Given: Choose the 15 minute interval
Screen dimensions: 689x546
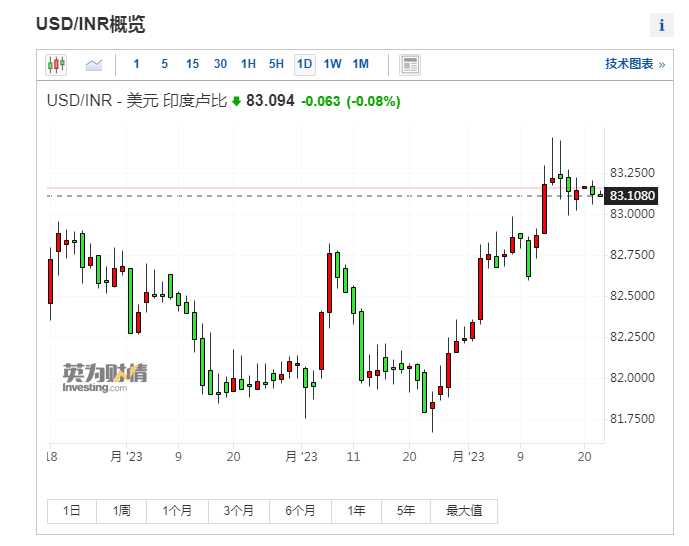Looking at the screenshot, I should point(192,64).
